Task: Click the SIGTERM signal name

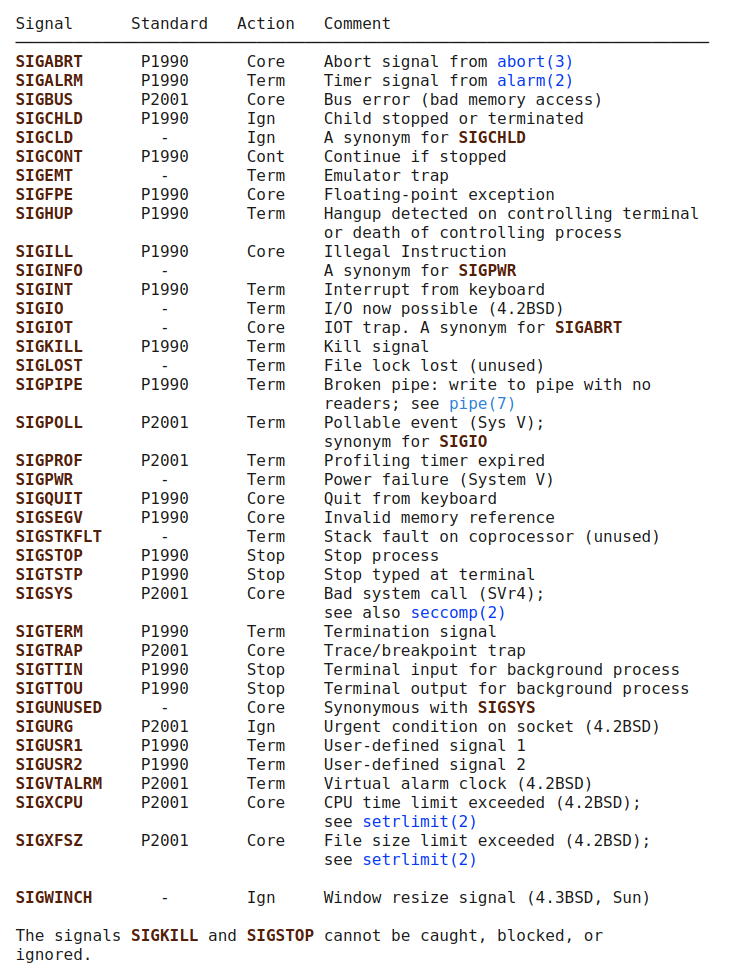Action: pyautogui.click(x=49, y=632)
